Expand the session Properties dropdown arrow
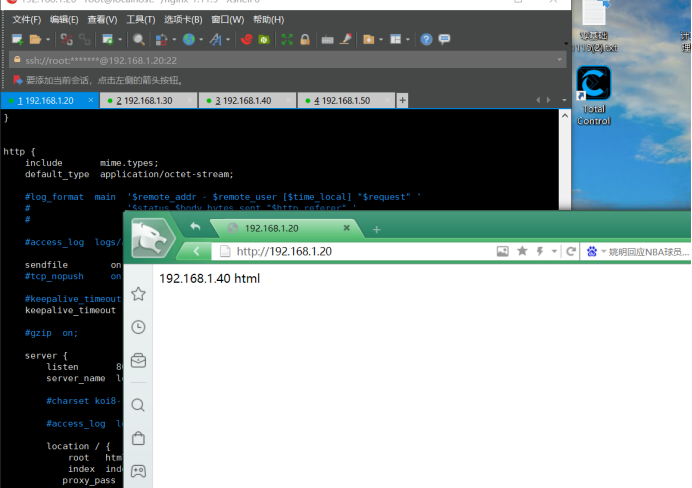 (120, 40)
